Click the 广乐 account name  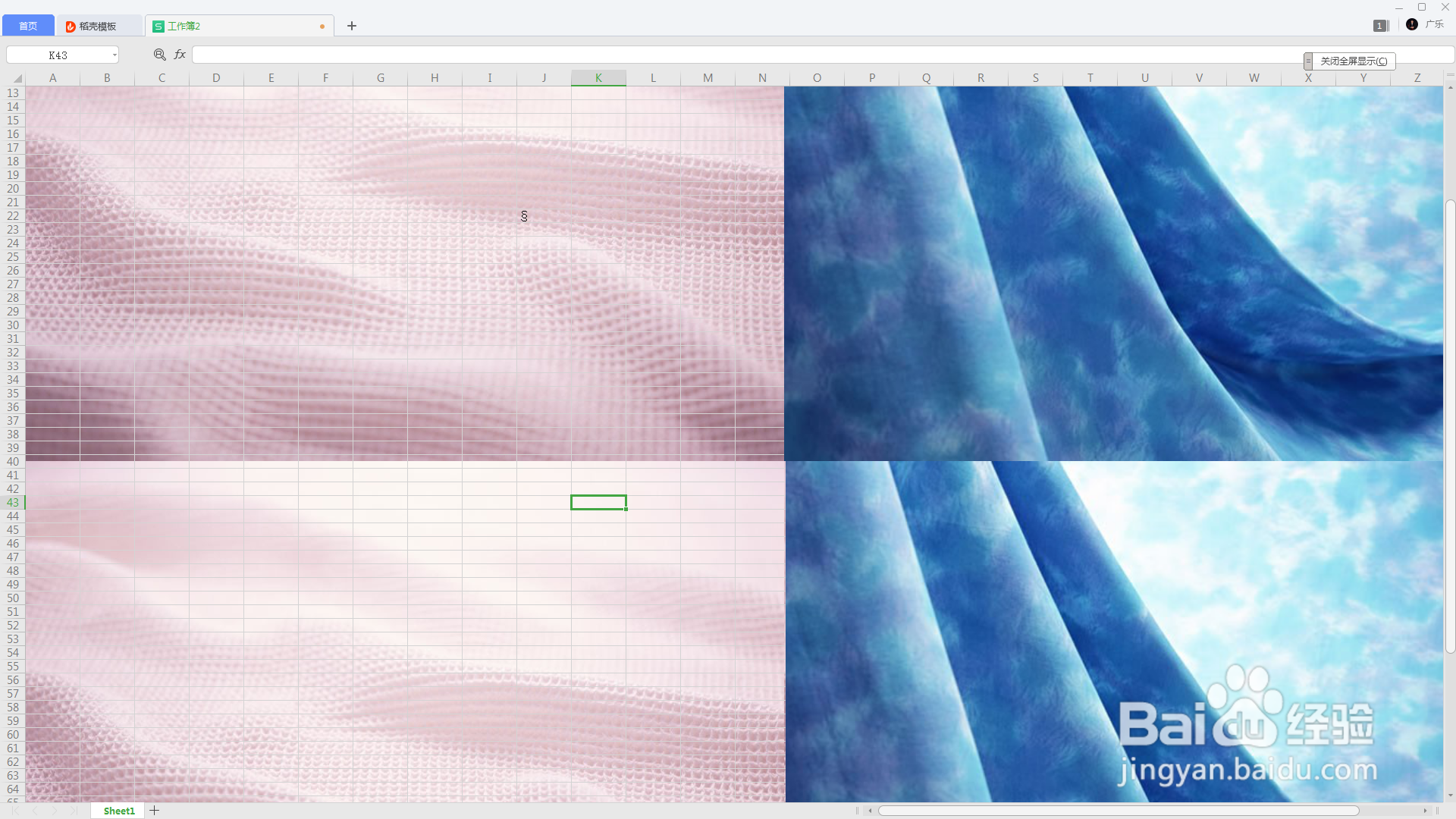tap(1434, 24)
